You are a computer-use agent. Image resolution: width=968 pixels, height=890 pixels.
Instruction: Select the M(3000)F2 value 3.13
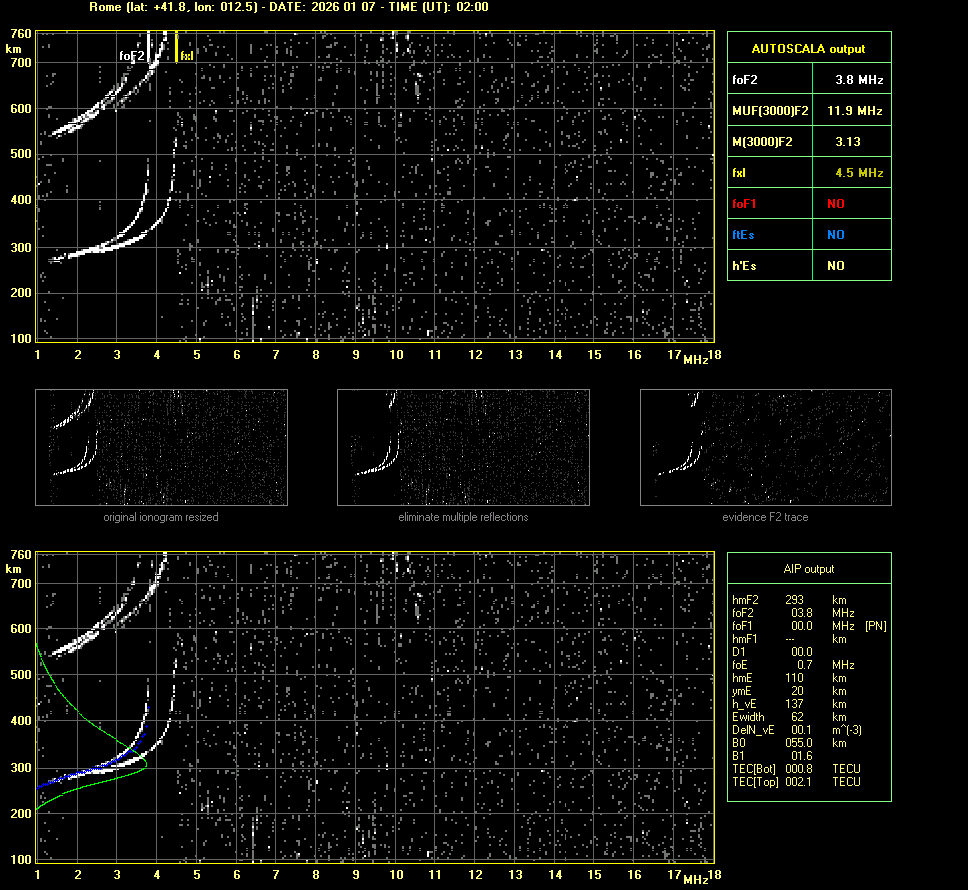847,142
